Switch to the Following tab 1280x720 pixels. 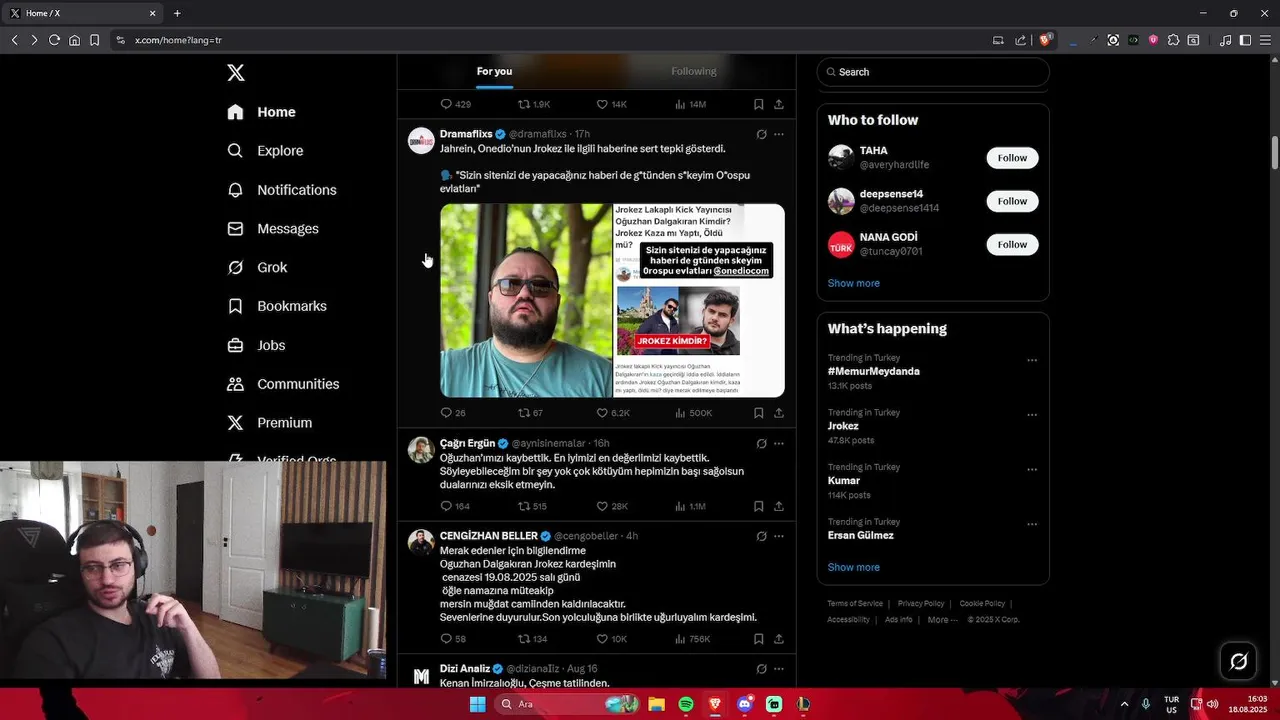(x=694, y=71)
